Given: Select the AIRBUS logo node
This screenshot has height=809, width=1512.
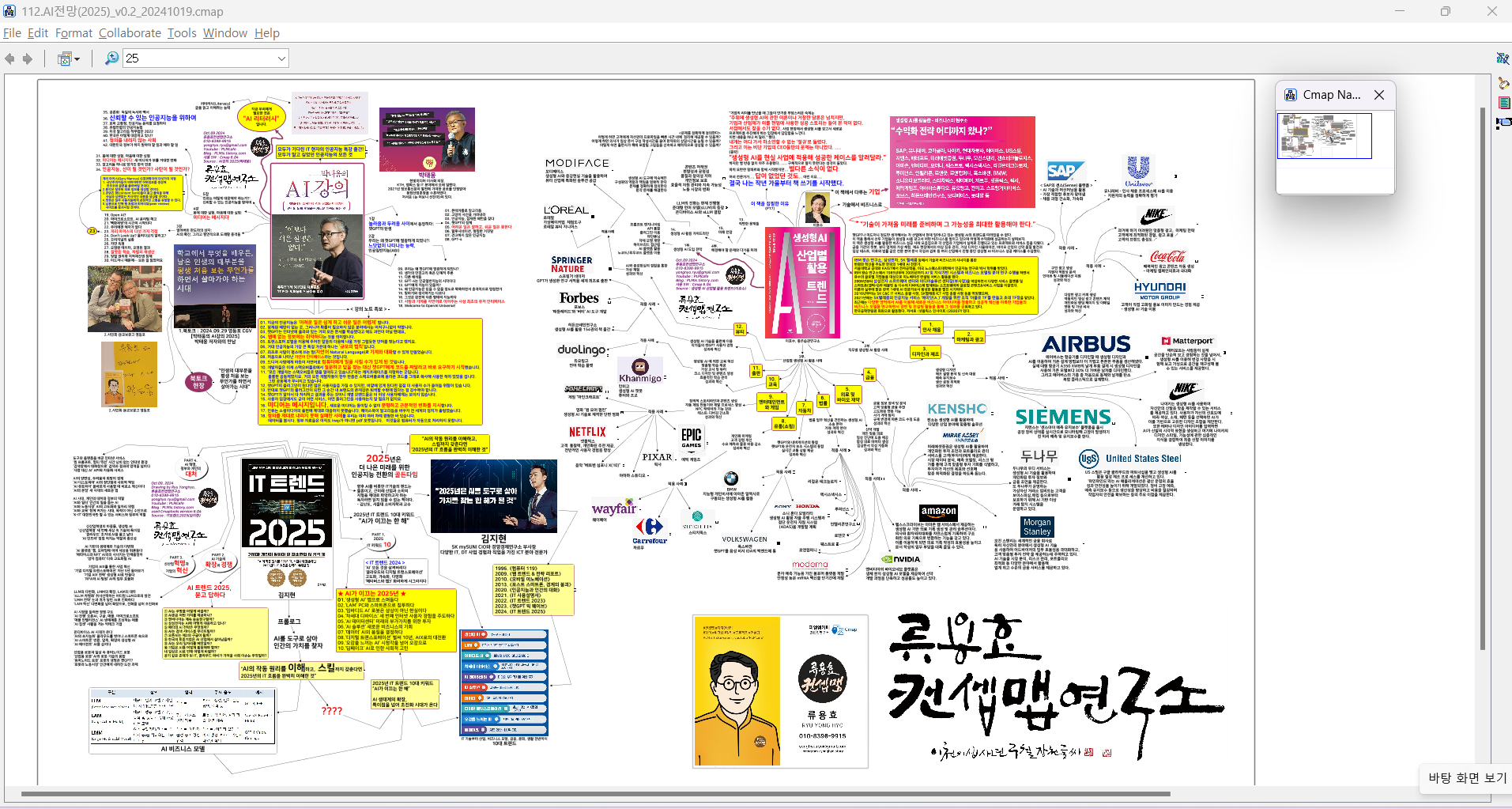Looking at the screenshot, I should point(1086,345).
